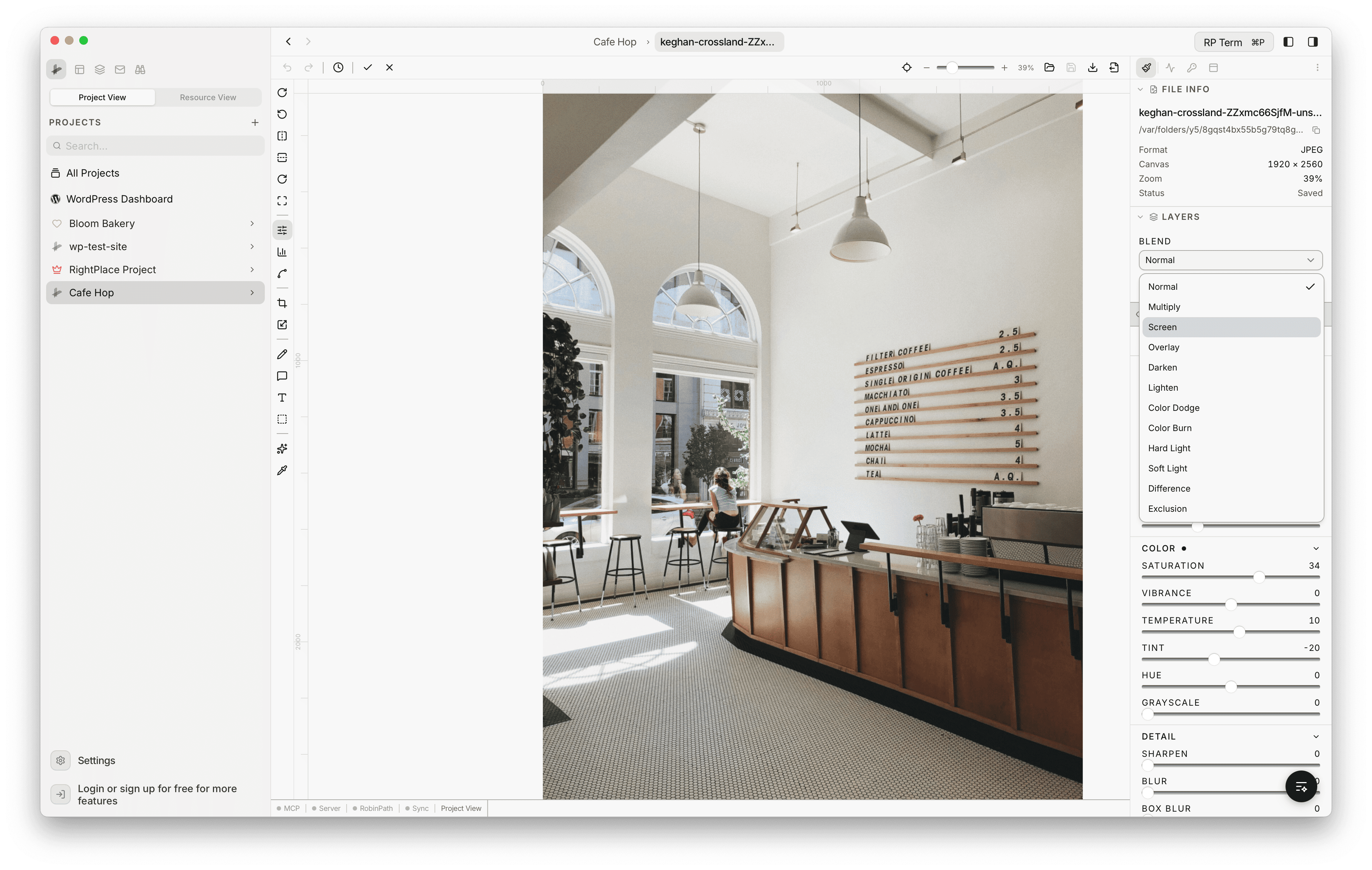Select the Text tool
The width and height of the screenshot is (1372, 870).
[x=282, y=398]
